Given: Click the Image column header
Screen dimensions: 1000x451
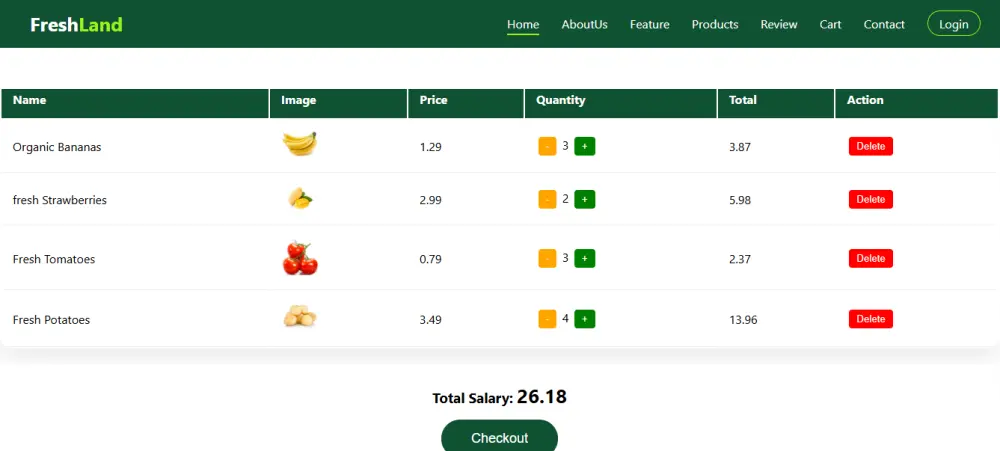Looking at the screenshot, I should pyautogui.click(x=339, y=103).
